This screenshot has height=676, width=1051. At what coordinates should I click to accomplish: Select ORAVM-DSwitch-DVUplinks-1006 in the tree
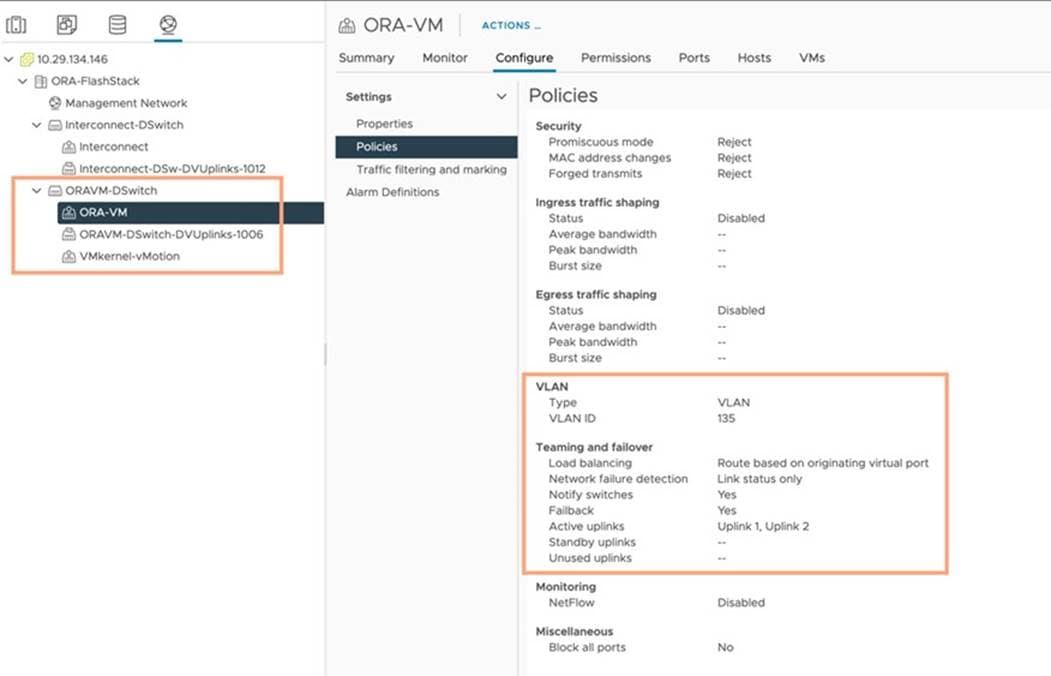[171, 234]
